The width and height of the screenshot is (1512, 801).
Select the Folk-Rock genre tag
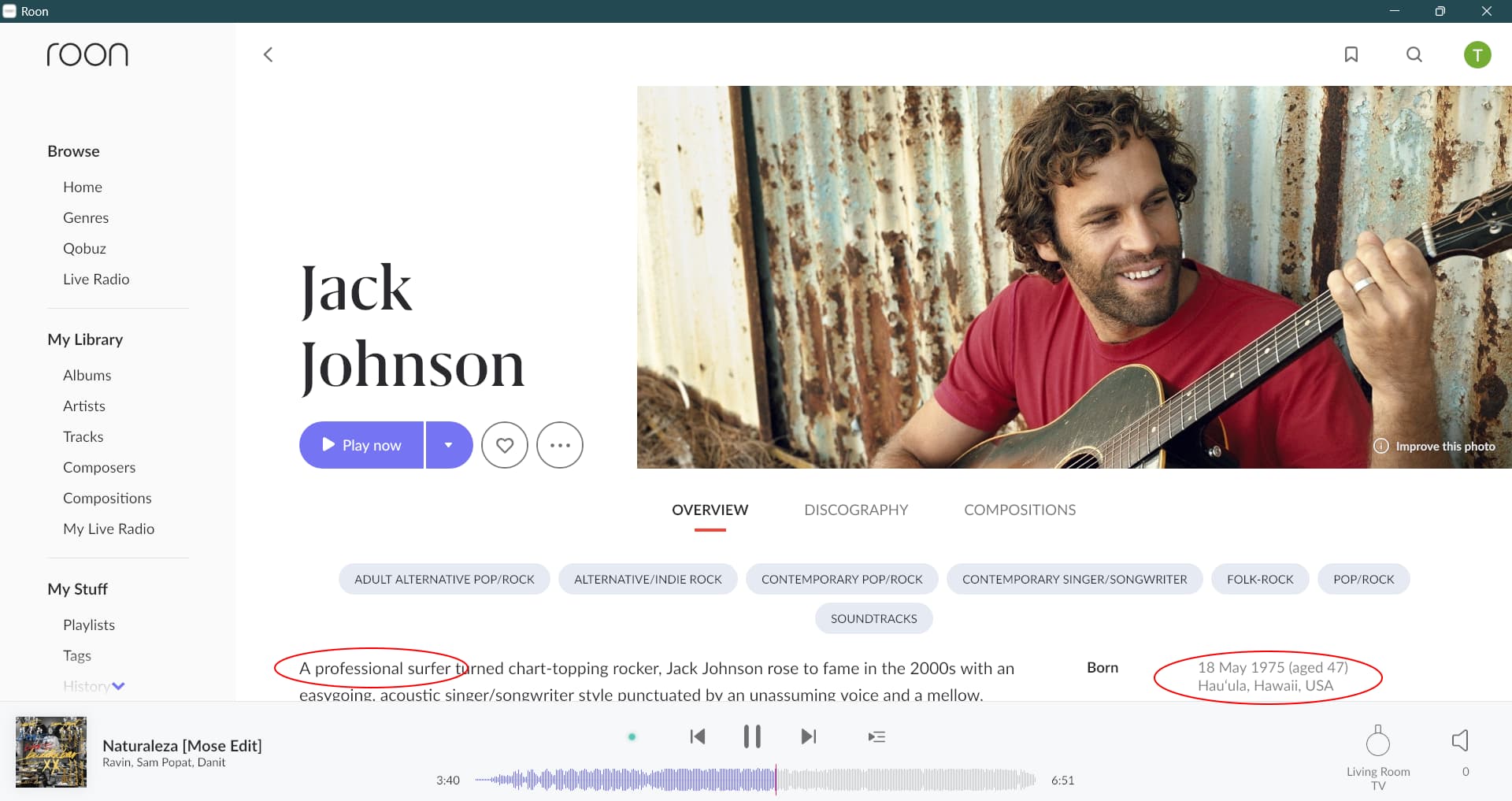[1260, 579]
